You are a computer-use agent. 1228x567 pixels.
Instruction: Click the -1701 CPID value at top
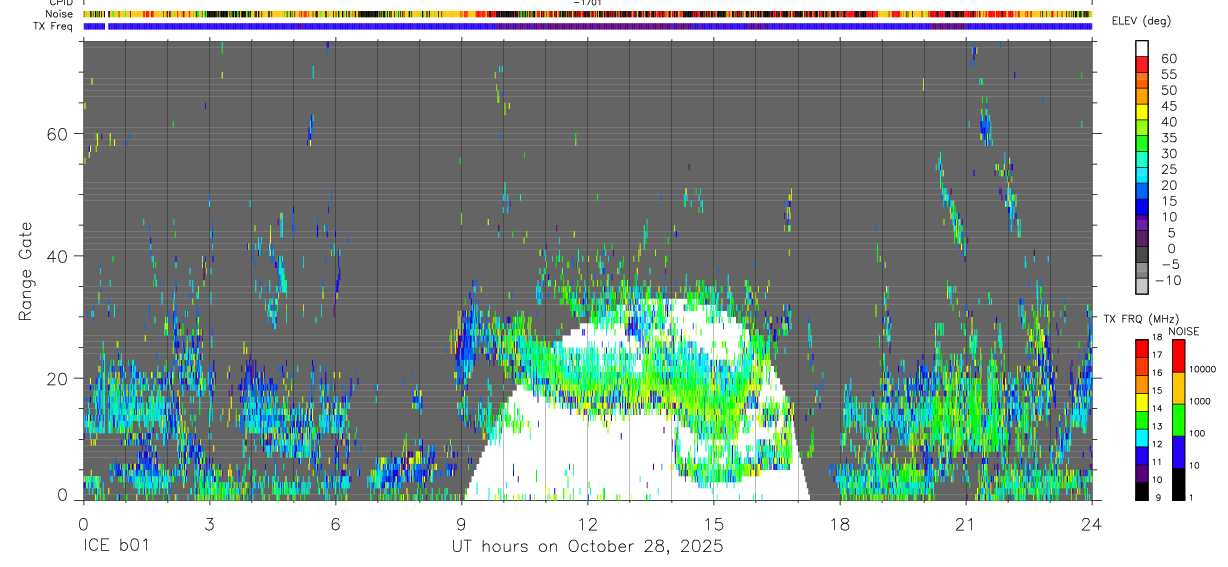point(586,3)
